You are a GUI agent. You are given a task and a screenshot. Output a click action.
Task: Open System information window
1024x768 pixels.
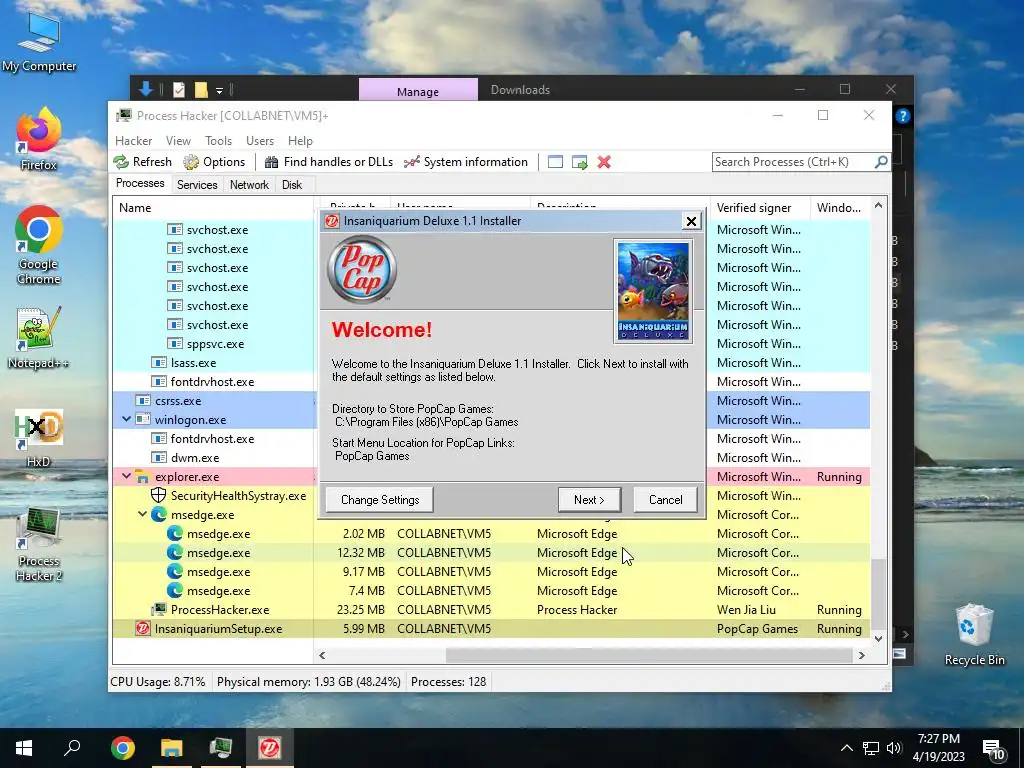tap(465, 162)
